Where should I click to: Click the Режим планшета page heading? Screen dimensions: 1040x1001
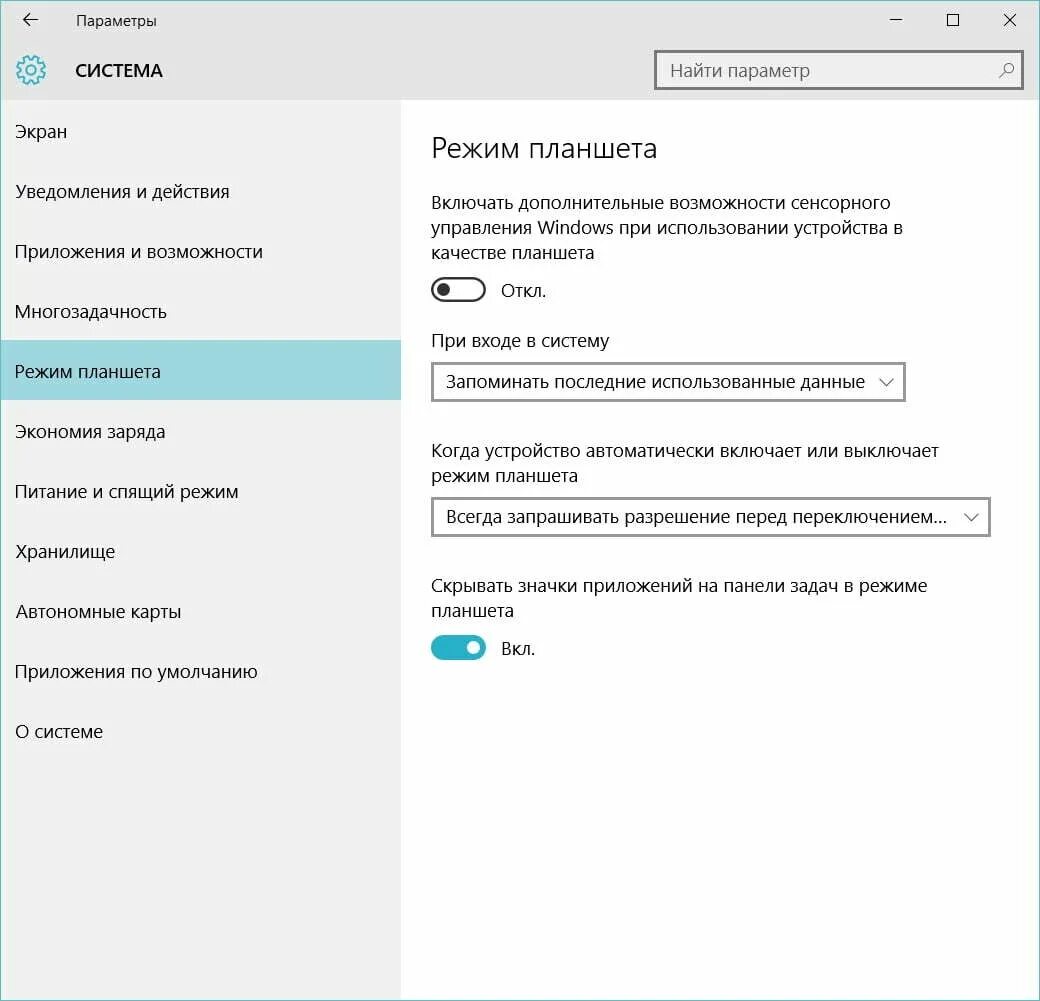[544, 149]
